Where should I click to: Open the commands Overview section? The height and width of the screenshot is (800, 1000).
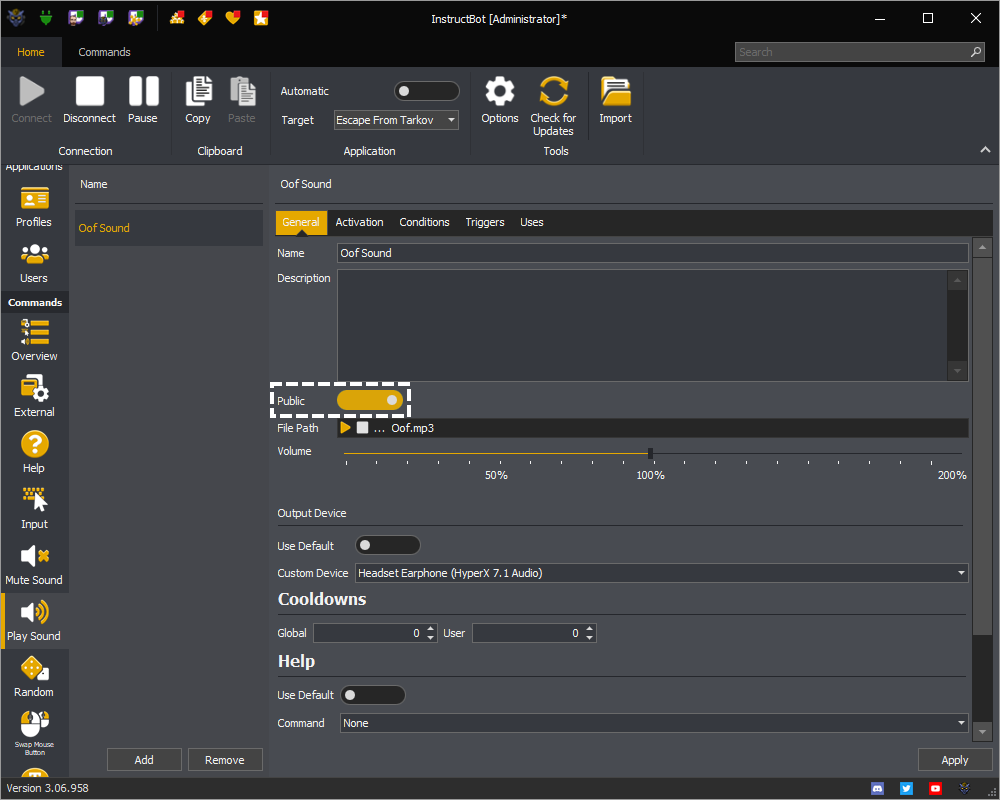[x=34, y=340]
